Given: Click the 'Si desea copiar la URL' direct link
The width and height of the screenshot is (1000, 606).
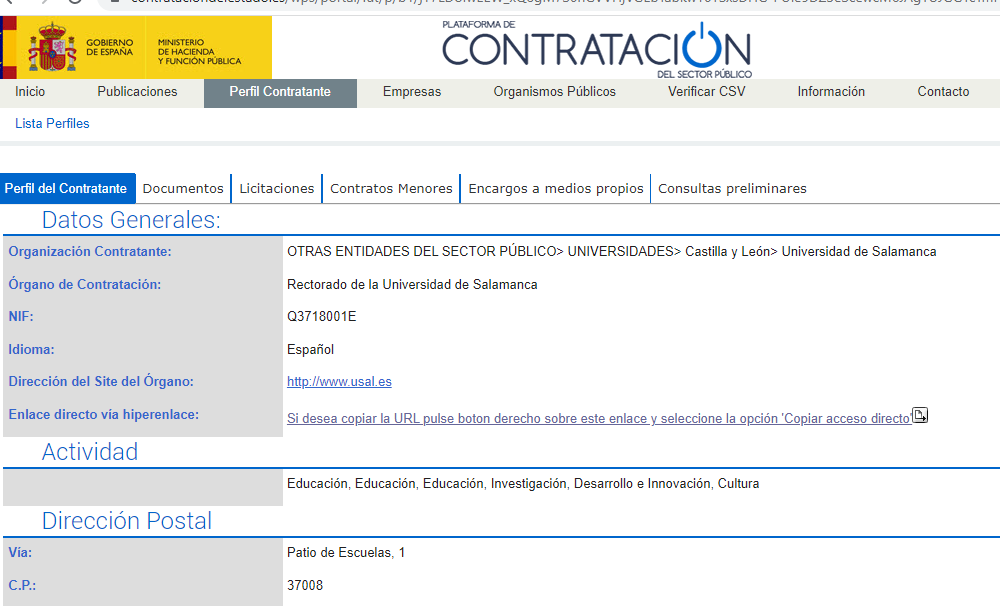Looking at the screenshot, I should (x=599, y=419).
